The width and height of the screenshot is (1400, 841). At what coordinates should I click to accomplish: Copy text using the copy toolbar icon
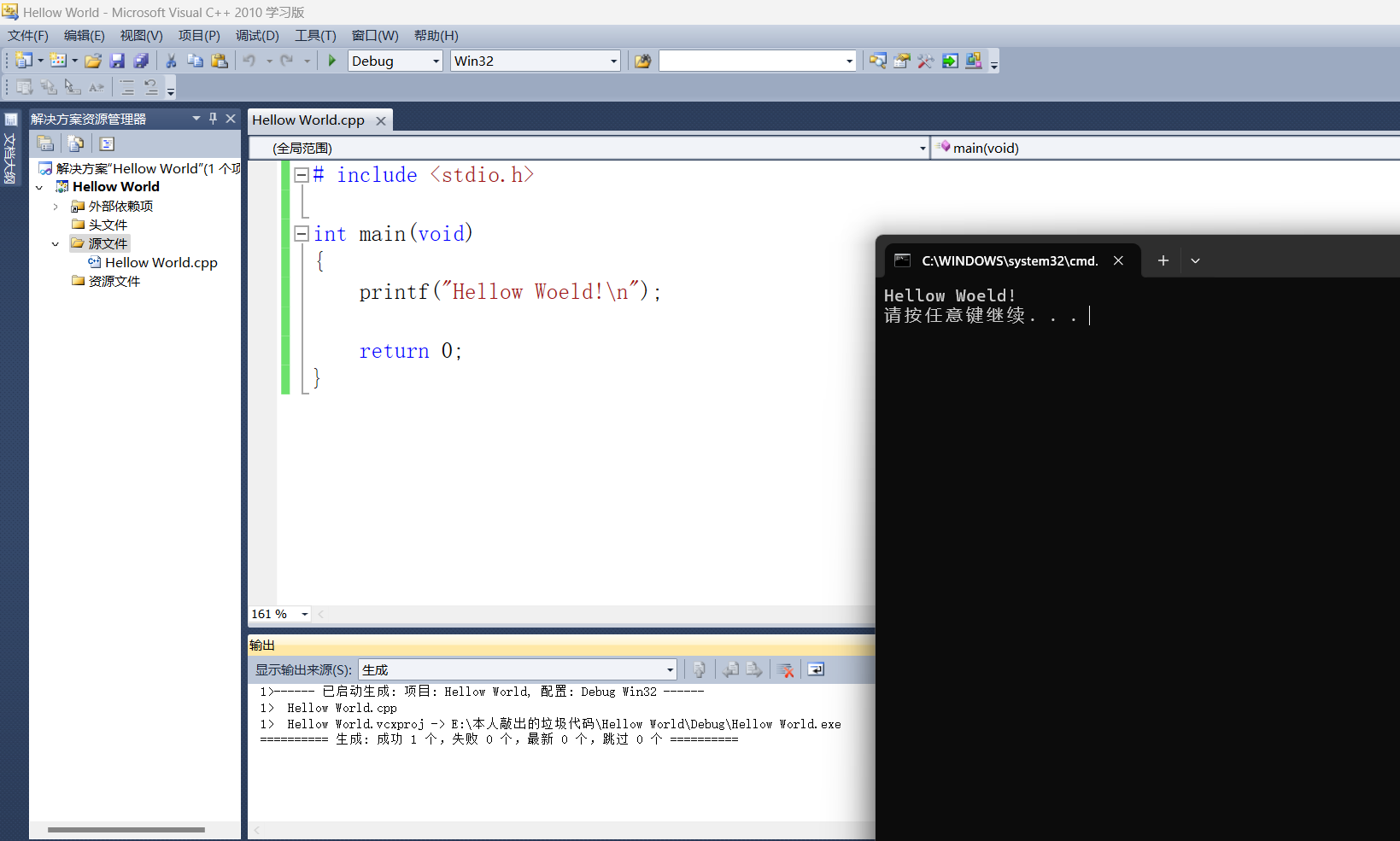point(195,61)
